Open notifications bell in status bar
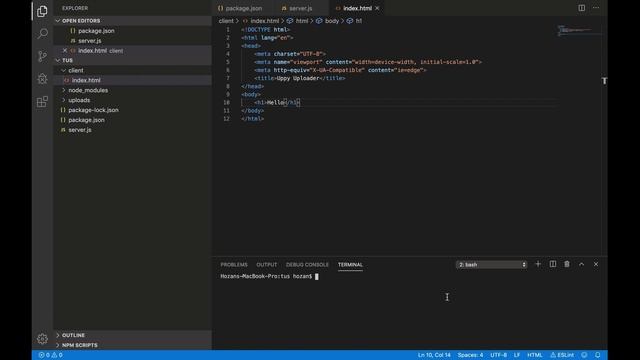 598,355
